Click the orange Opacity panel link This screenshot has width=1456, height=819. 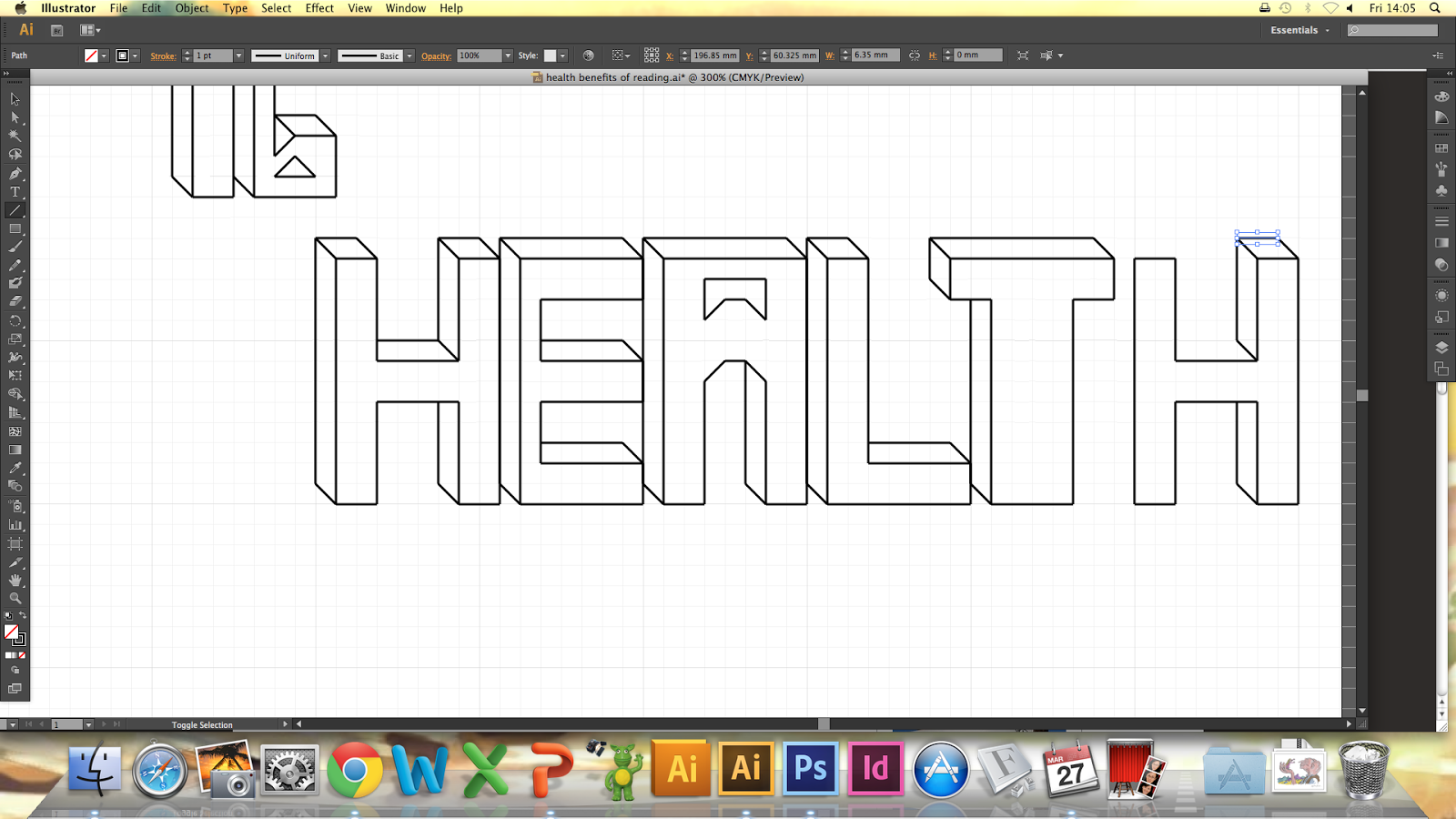coord(436,56)
